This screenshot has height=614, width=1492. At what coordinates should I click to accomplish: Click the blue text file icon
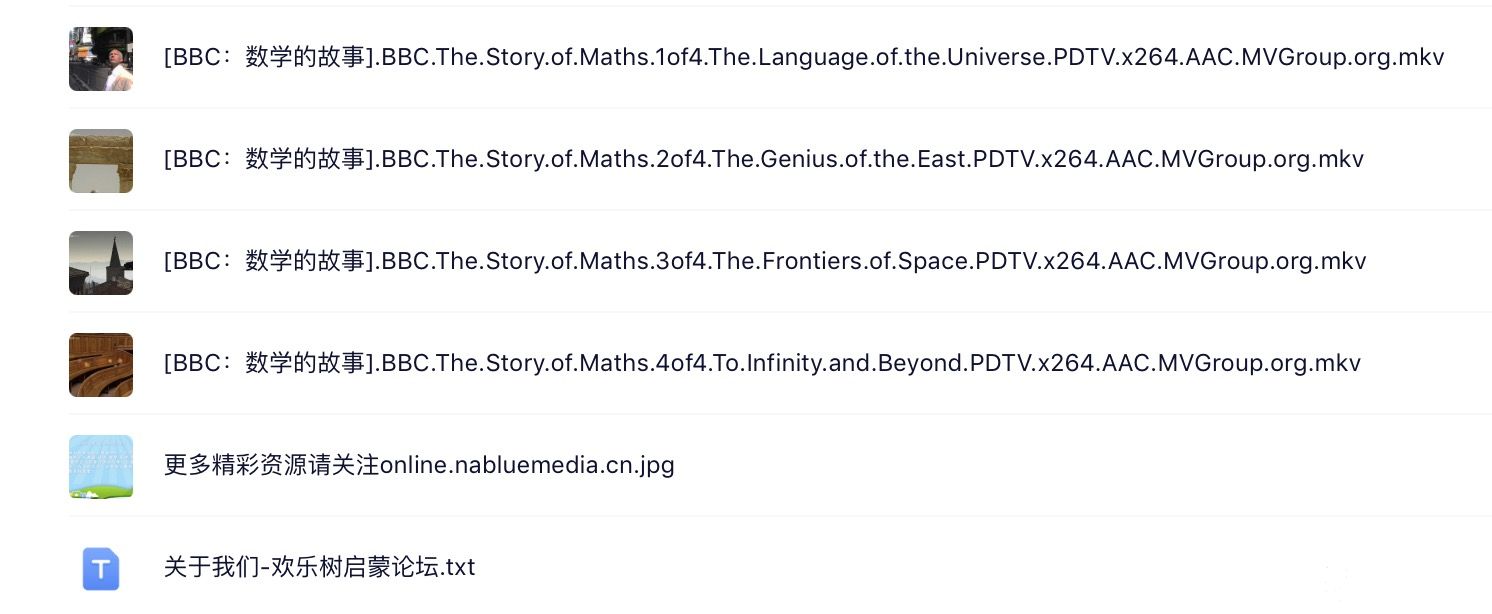[x=101, y=569]
